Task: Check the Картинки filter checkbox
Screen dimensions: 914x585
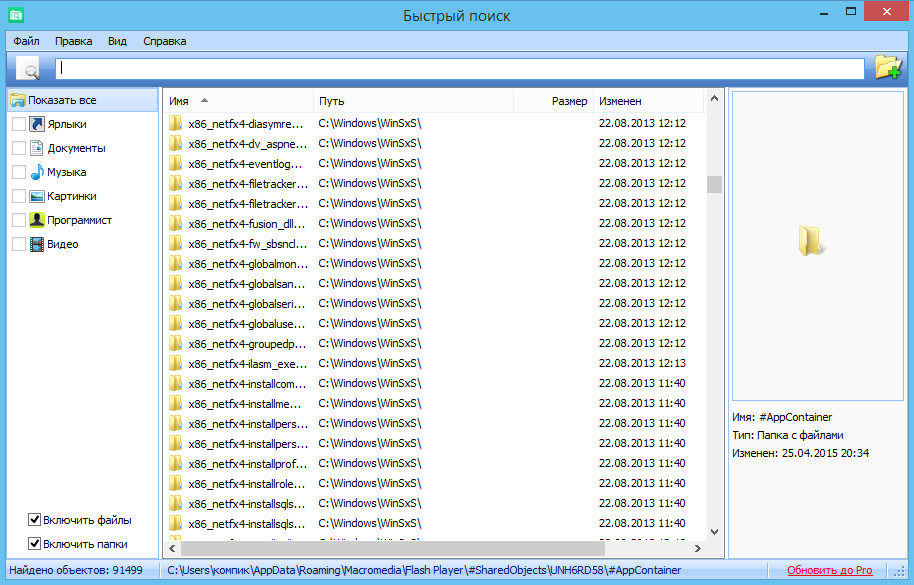Action: click(x=19, y=196)
